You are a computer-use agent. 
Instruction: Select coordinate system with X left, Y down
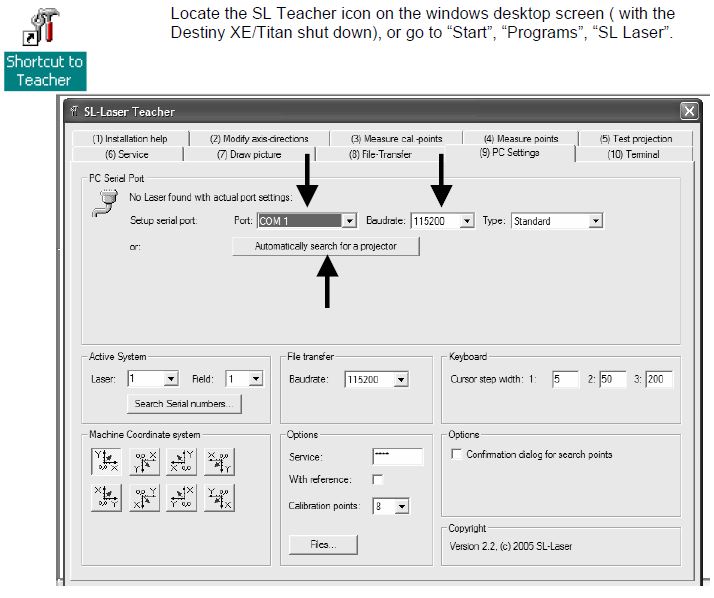[219, 461]
